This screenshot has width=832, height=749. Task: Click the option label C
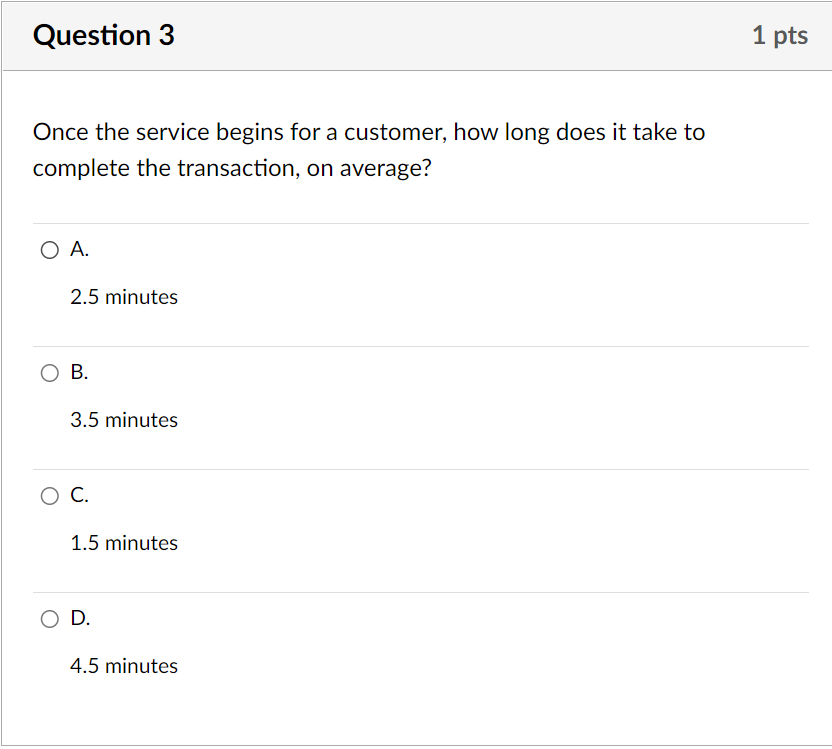78,494
